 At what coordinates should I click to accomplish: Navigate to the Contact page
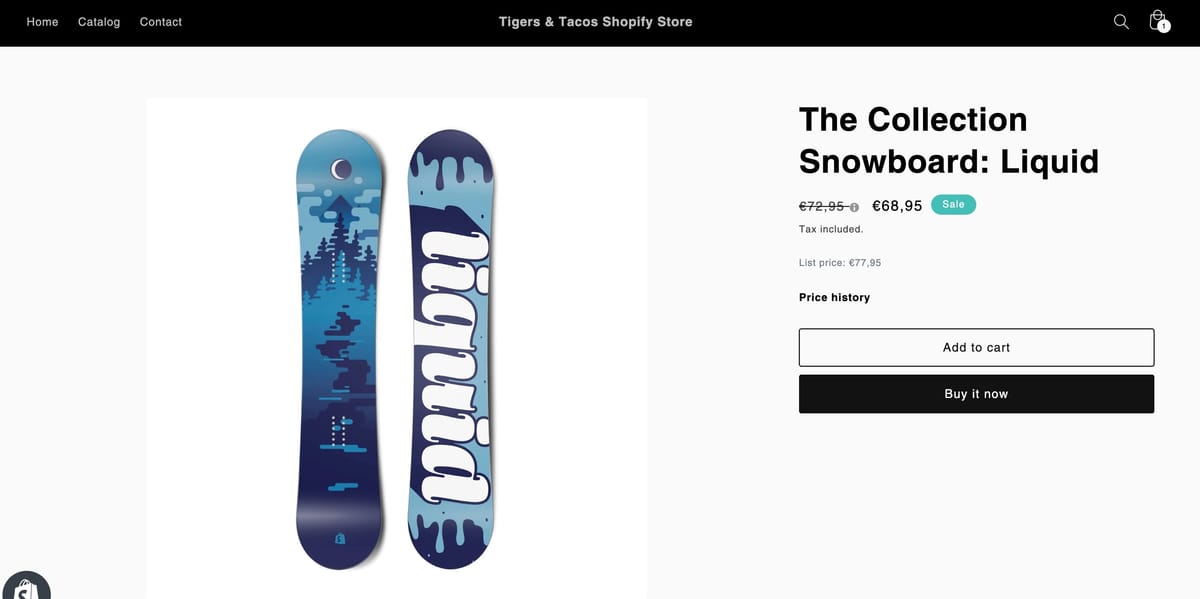coord(161,22)
